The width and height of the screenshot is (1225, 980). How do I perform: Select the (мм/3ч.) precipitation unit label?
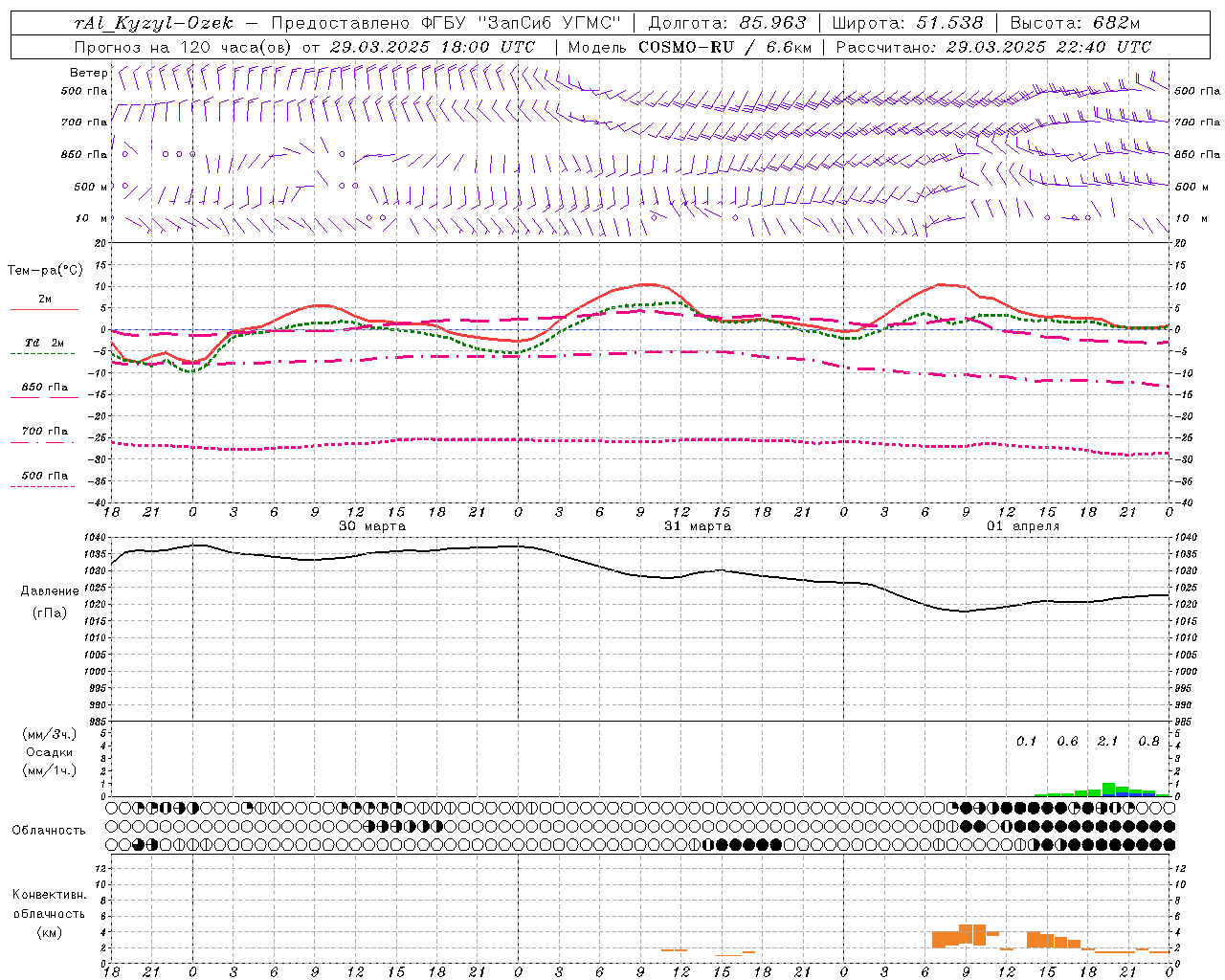50,734
